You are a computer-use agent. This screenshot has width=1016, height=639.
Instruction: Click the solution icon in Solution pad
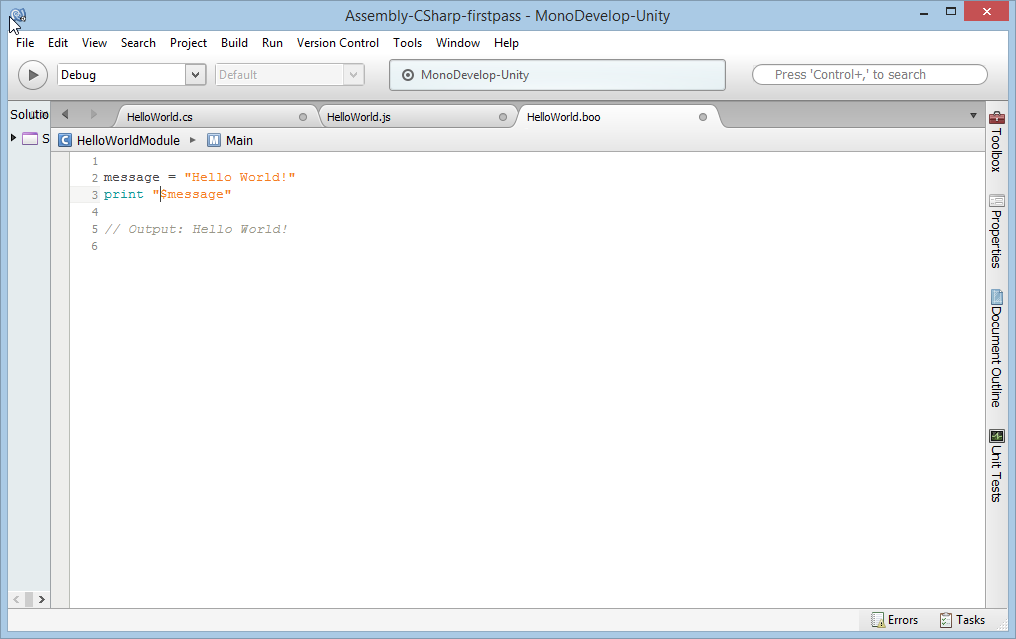pyautogui.click(x=30, y=139)
